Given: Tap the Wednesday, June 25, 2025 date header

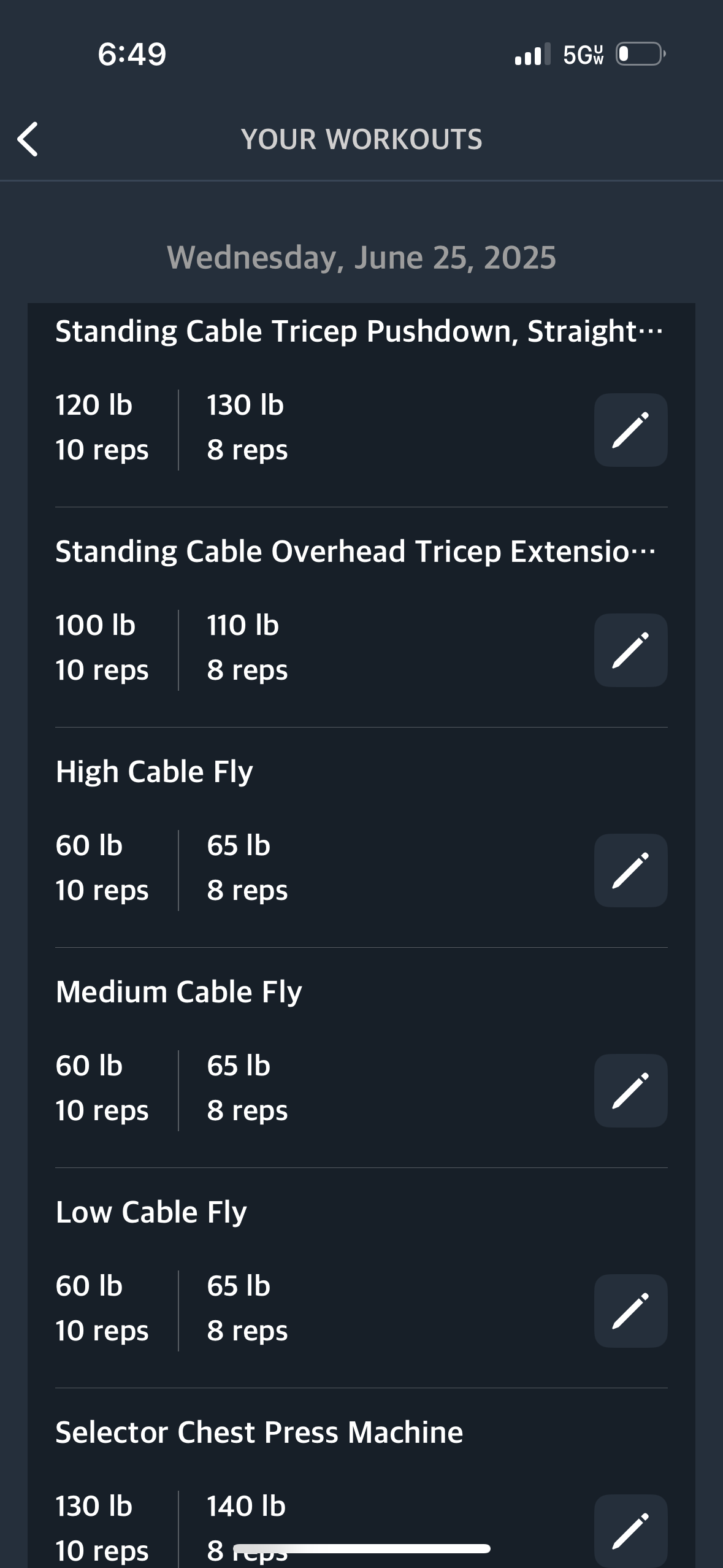Looking at the screenshot, I should tap(361, 258).
